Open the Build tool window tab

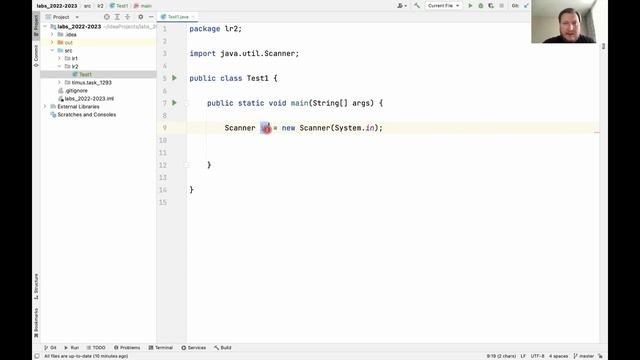(x=223, y=348)
